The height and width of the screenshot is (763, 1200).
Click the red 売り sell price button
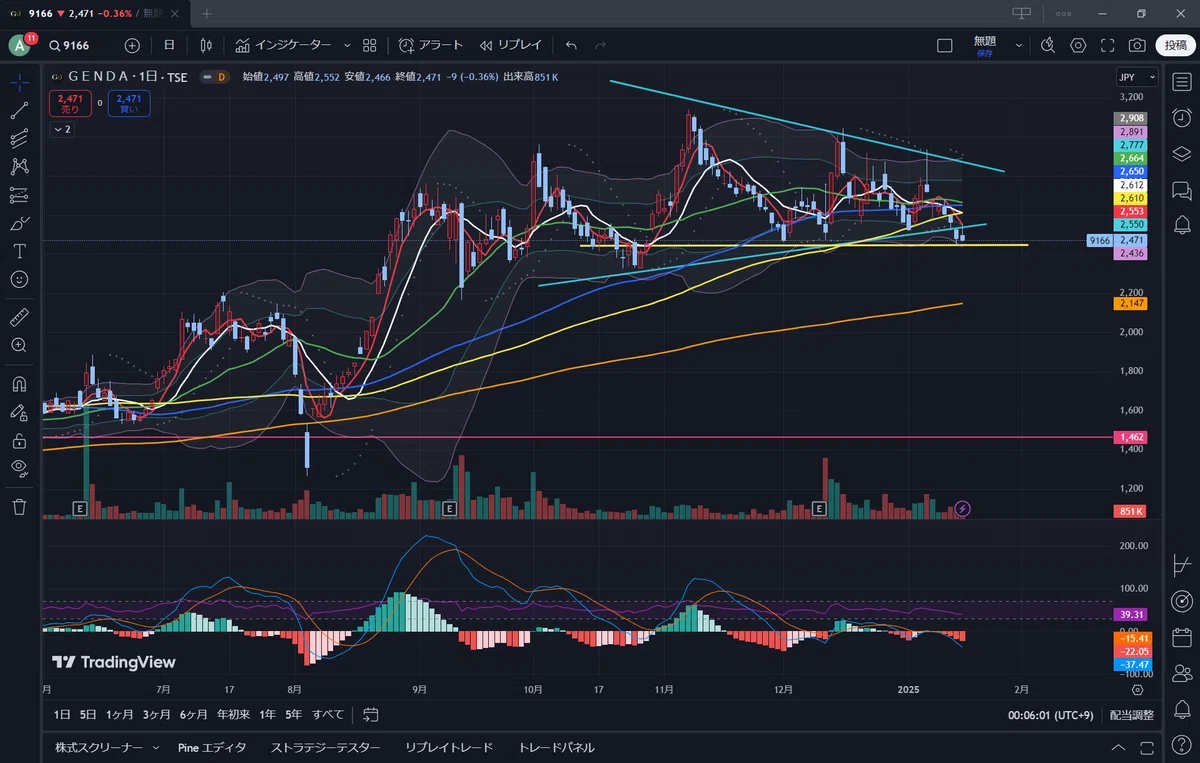pos(70,103)
